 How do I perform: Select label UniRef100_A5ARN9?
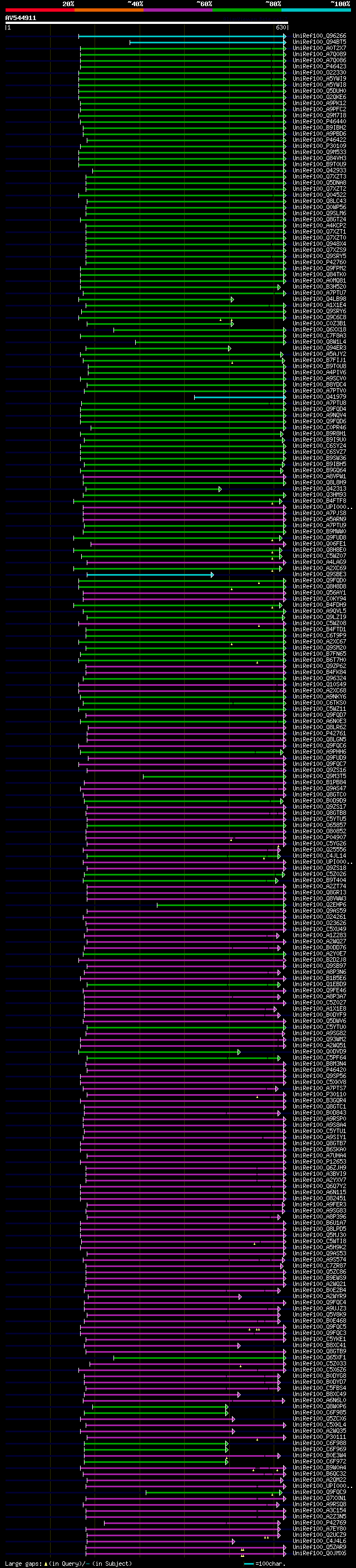click(x=319, y=519)
